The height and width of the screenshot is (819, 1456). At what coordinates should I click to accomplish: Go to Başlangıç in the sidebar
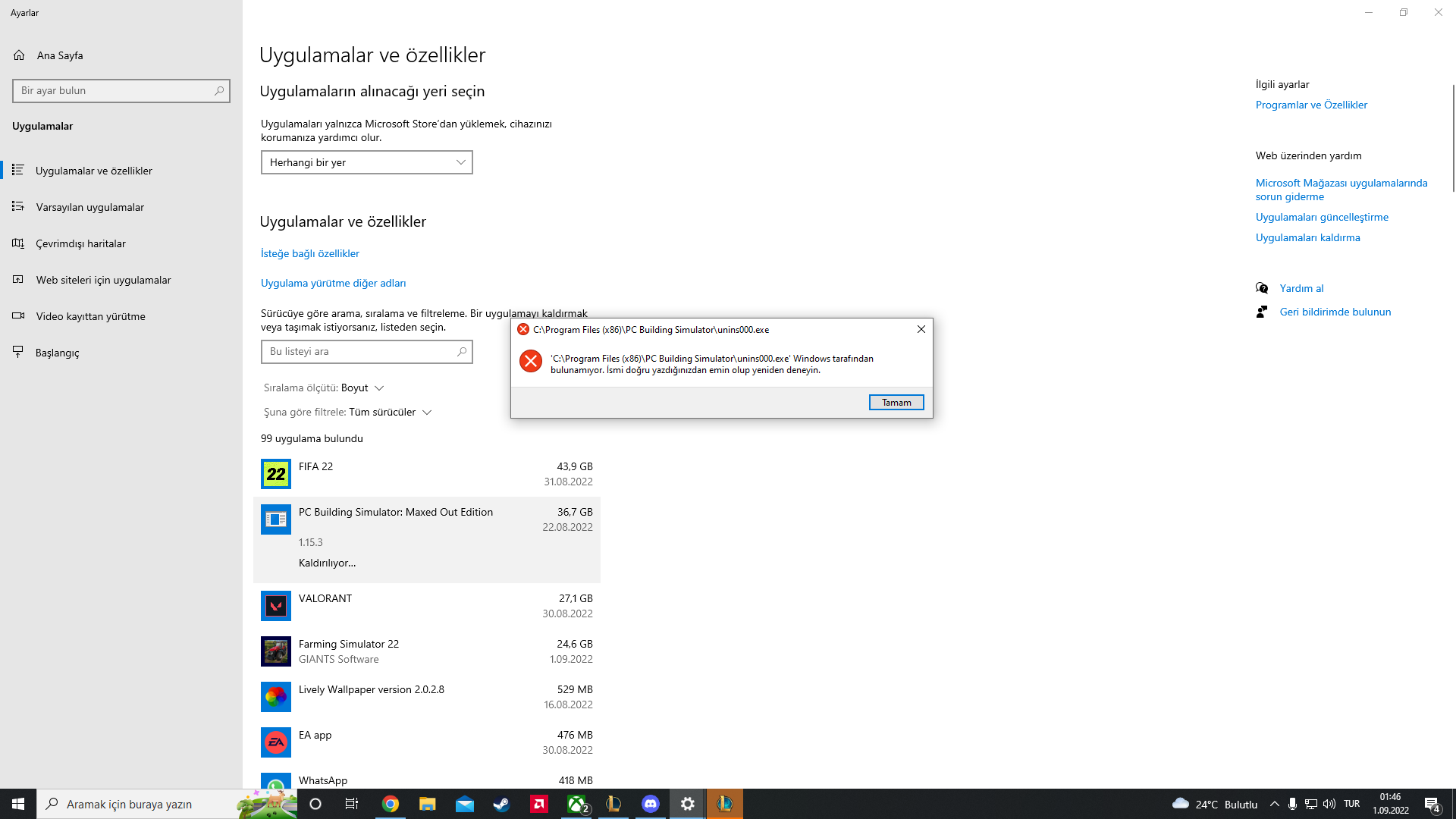[x=57, y=353]
